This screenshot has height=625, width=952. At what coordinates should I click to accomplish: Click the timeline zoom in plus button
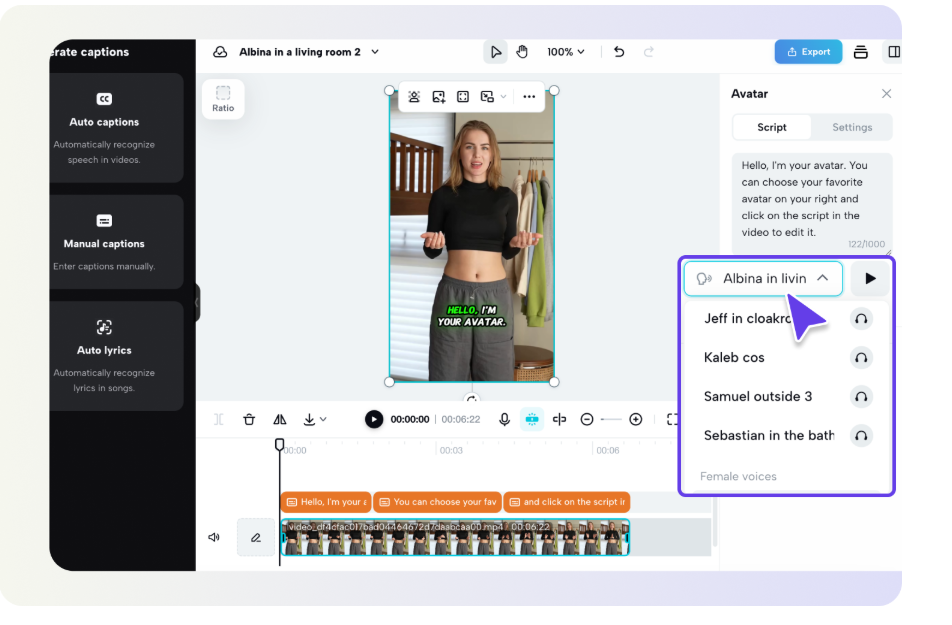(635, 420)
